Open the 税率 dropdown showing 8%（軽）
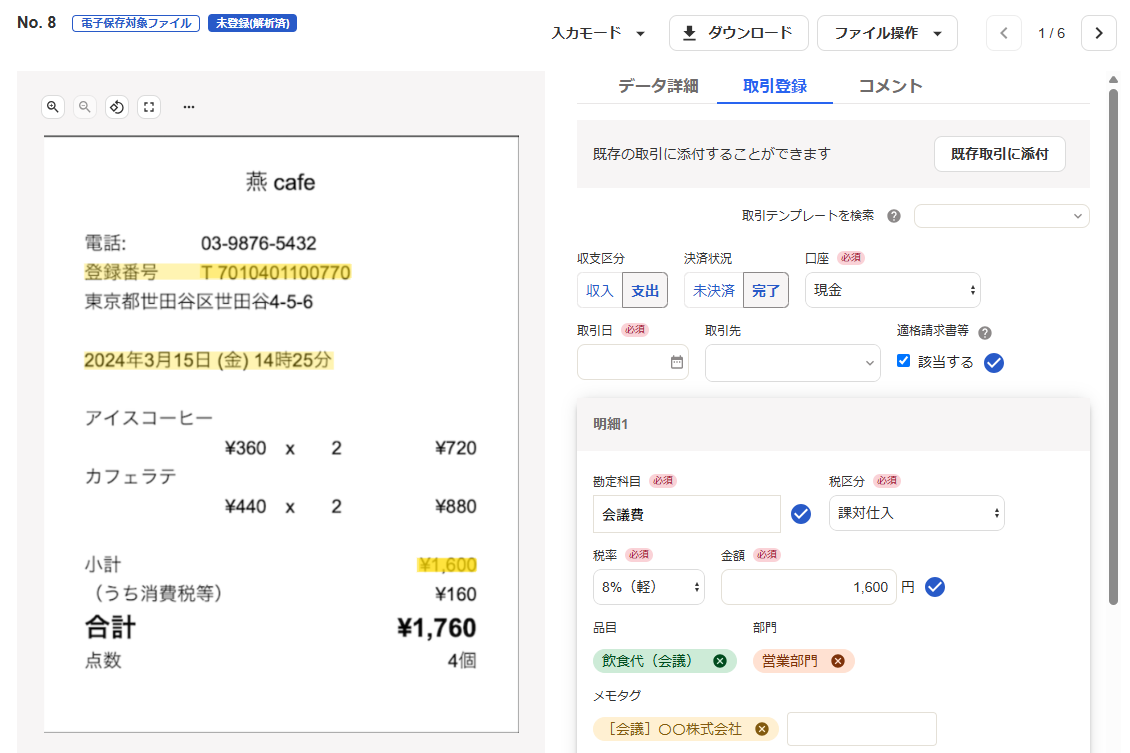The image size is (1130, 753). coord(649,587)
